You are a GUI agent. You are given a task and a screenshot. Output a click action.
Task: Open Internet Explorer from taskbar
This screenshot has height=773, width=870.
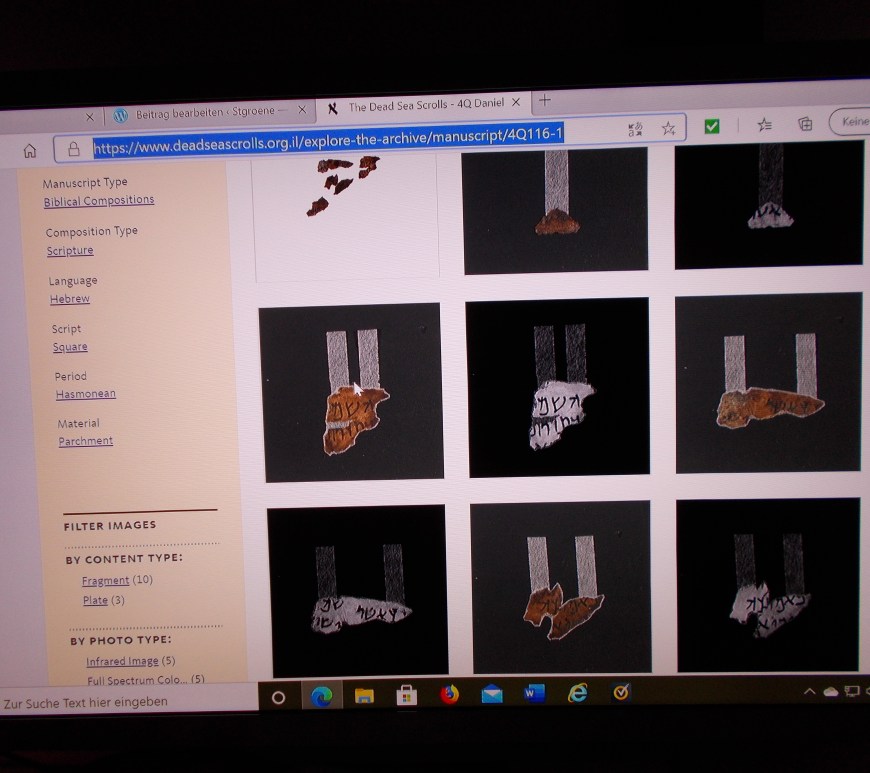[577, 693]
